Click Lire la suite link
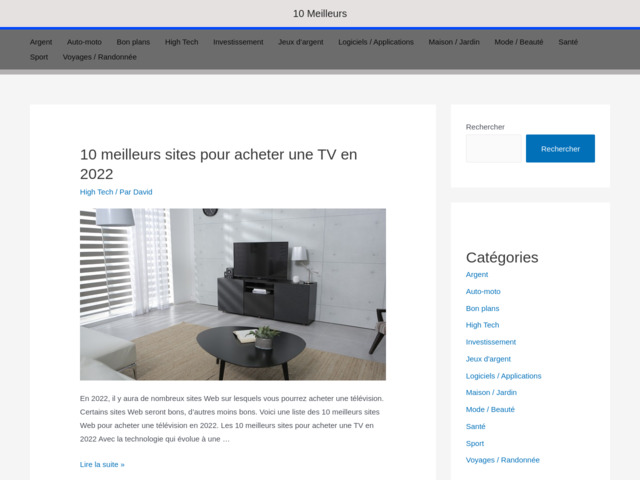This screenshot has width=640, height=480. click(x=102, y=464)
